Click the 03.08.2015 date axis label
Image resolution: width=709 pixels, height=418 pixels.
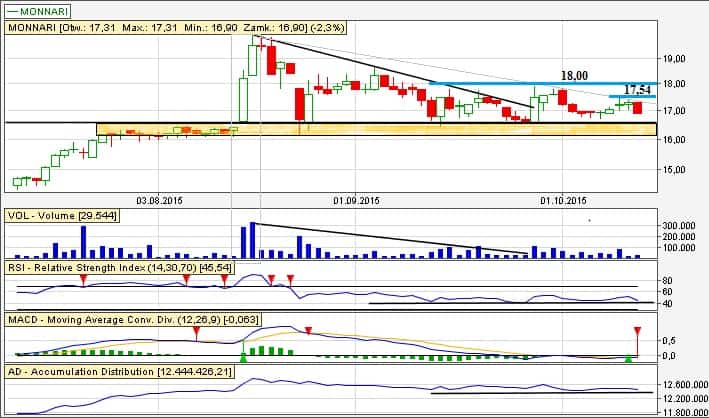tap(160, 200)
